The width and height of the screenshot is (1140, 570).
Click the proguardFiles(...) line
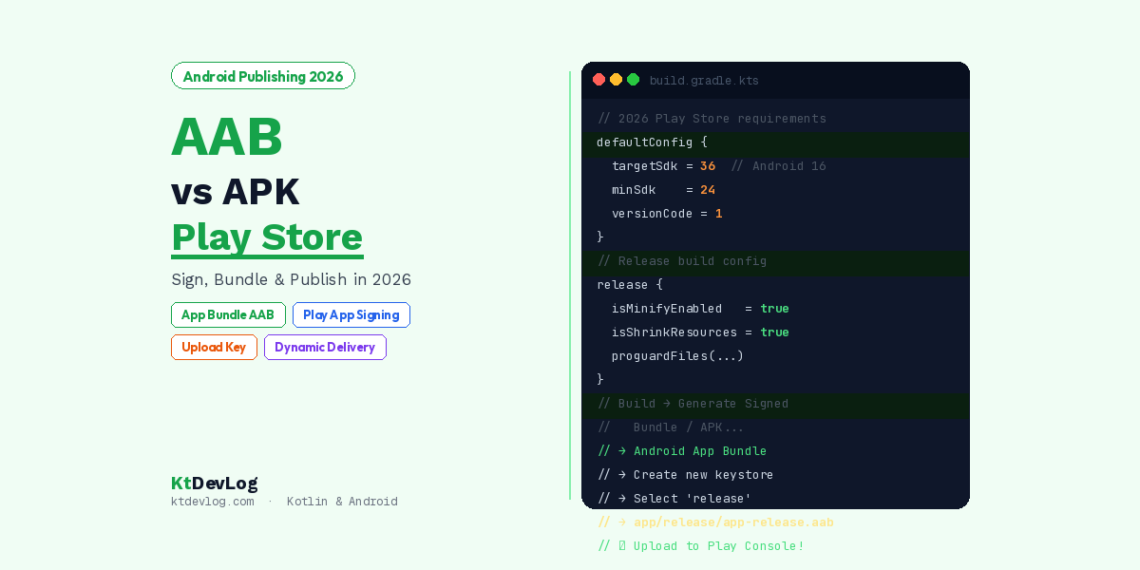(678, 356)
